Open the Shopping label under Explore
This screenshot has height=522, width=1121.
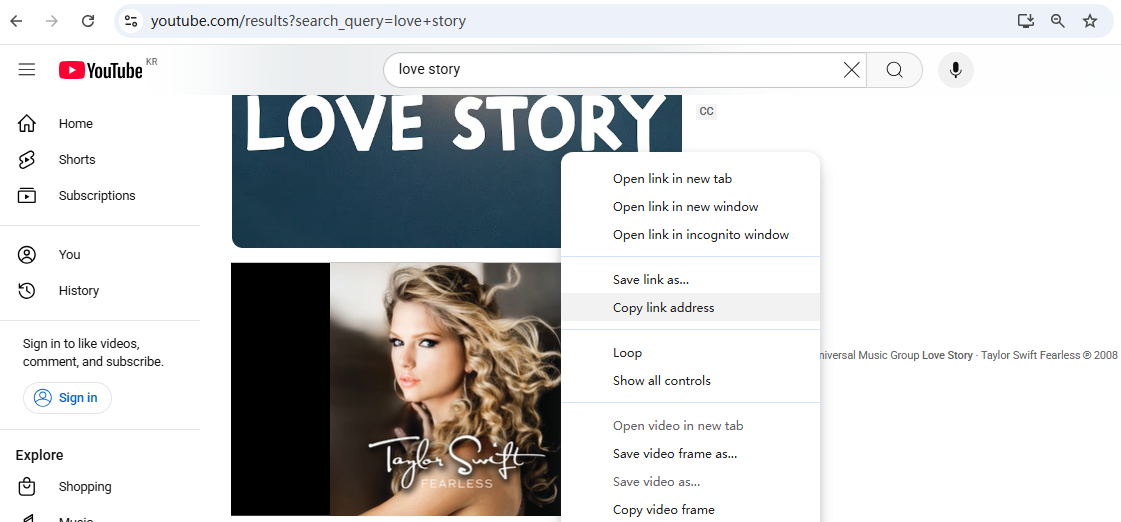85,487
